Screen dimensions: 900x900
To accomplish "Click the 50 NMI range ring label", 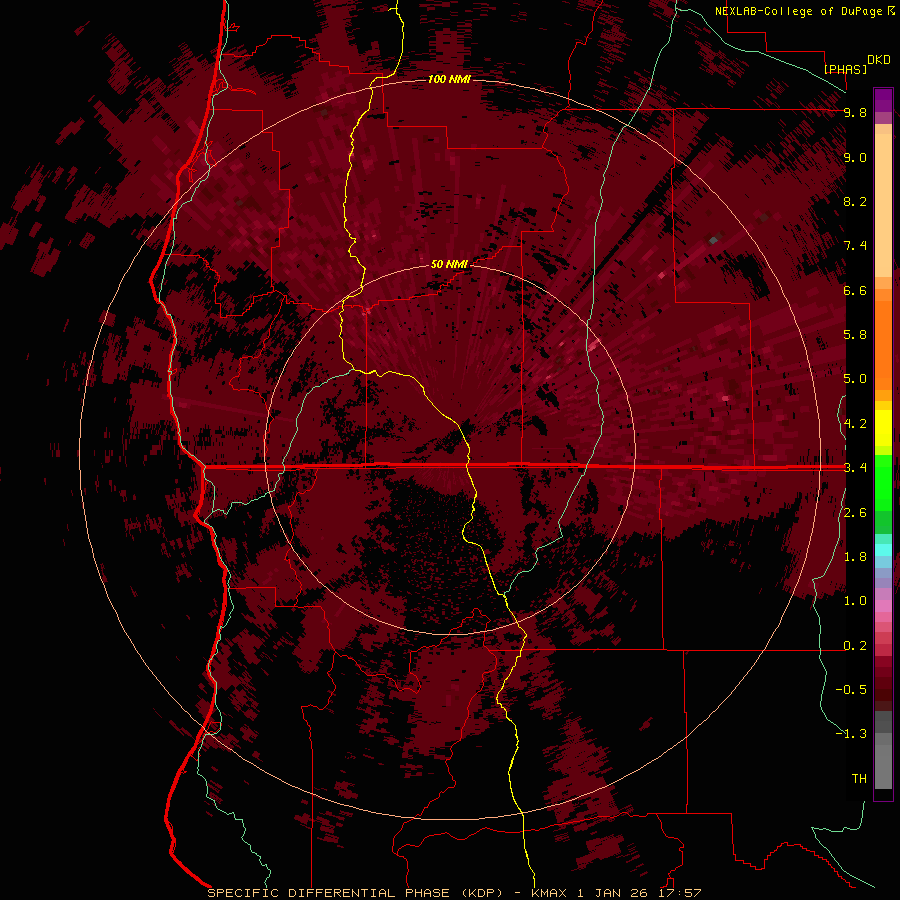I will tap(449, 265).
